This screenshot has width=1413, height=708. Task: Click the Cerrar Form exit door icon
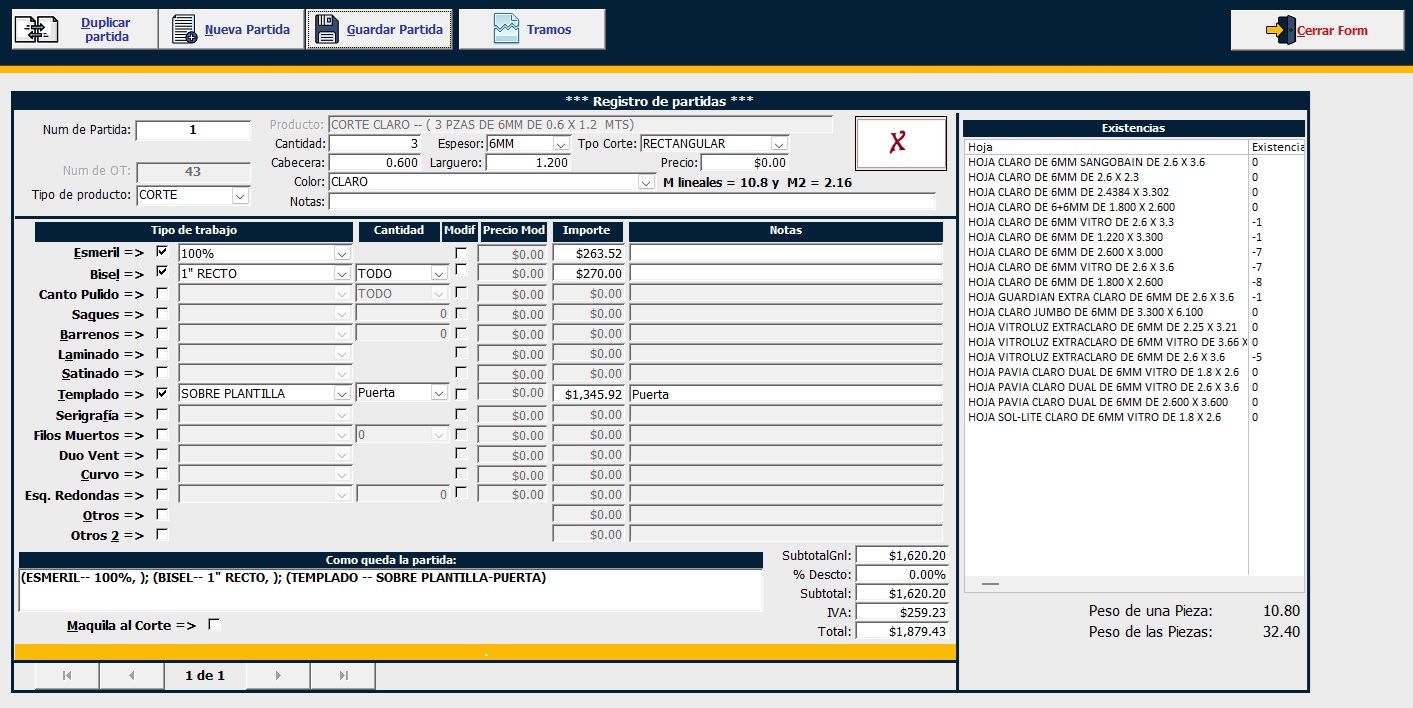tap(1280, 30)
